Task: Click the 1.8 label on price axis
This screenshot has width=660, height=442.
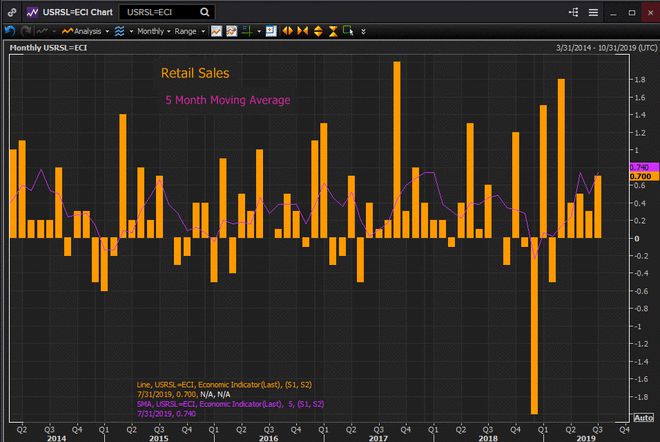Action: pyautogui.click(x=640, y=80)
